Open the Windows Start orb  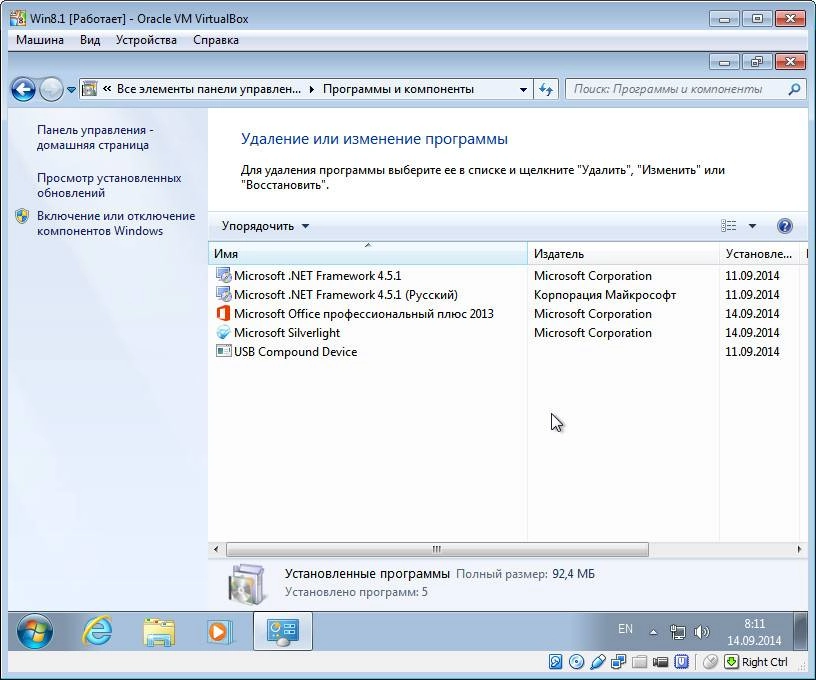(x=34, y=632)
